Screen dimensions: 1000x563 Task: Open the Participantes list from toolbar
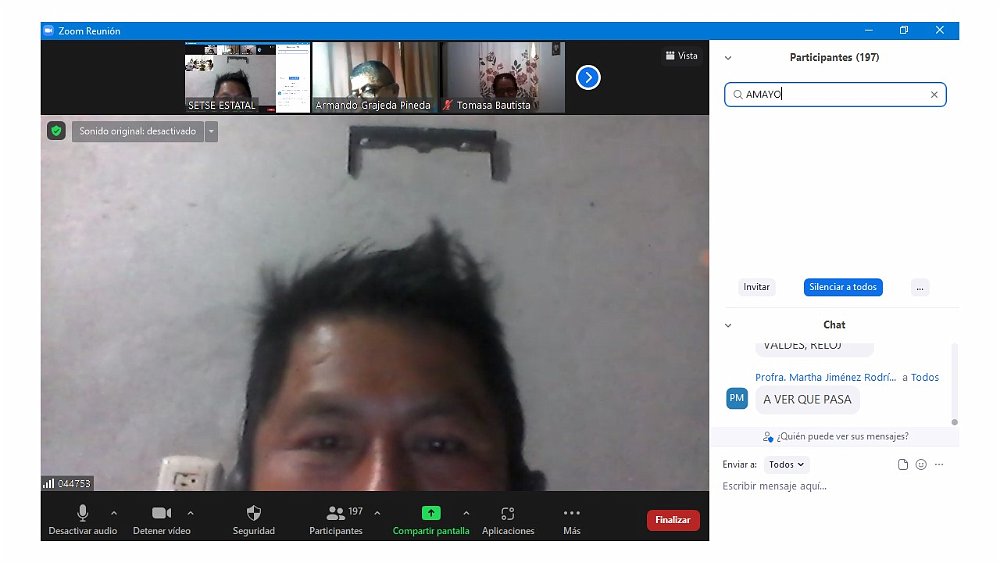click(x=336, y=513)
